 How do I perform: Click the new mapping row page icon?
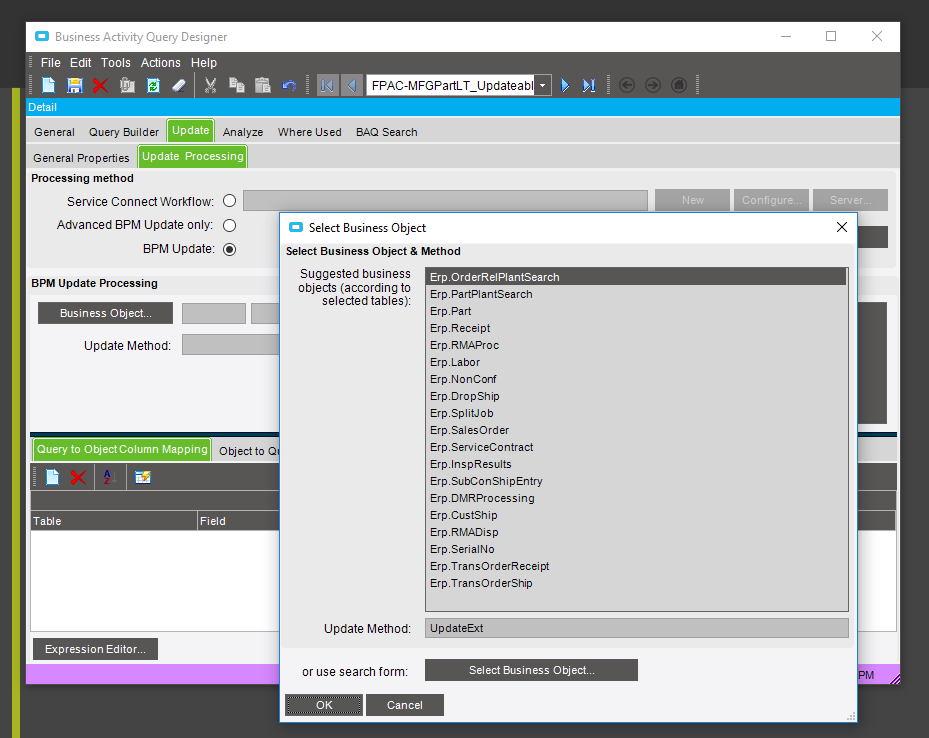52,478
